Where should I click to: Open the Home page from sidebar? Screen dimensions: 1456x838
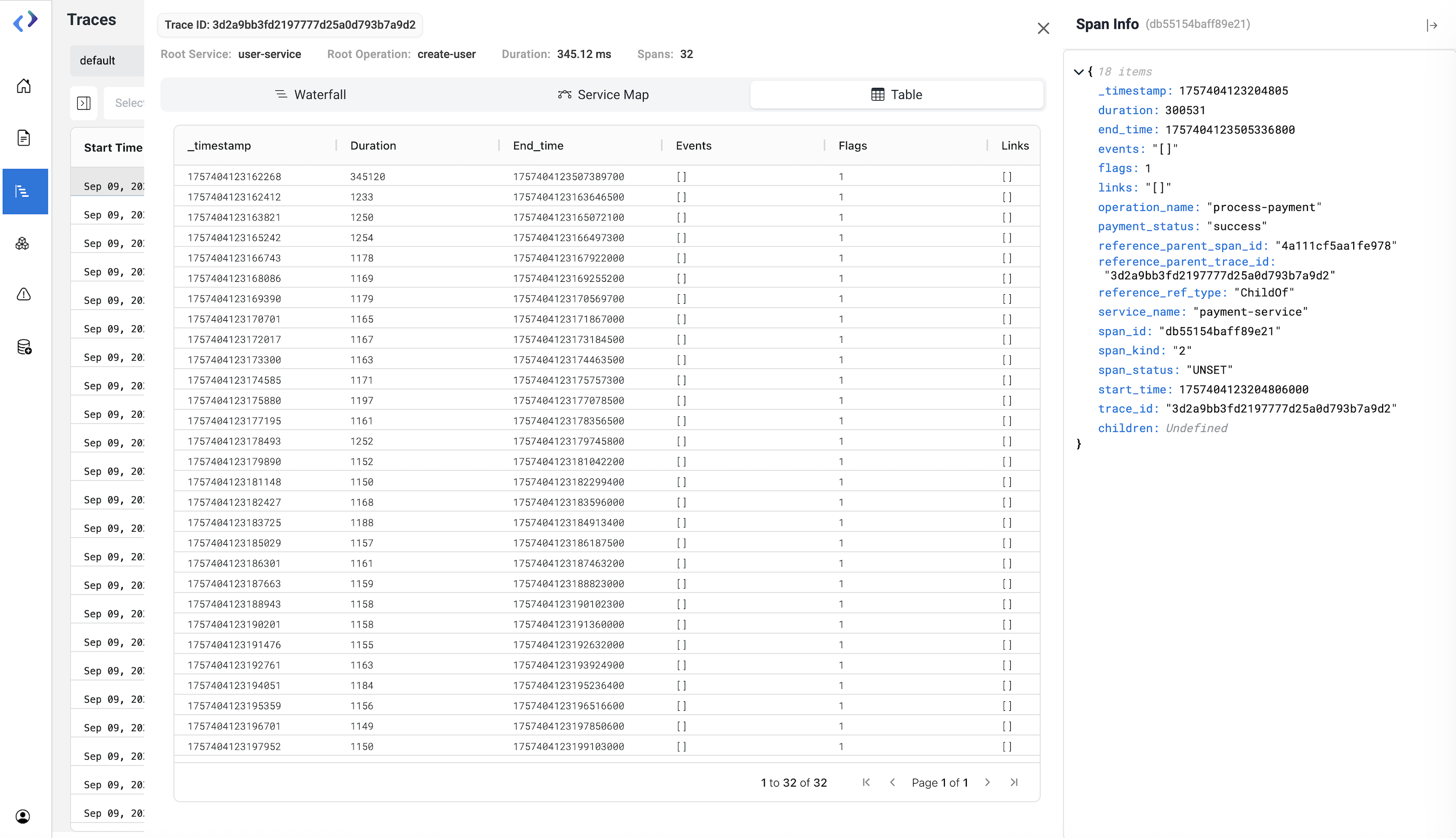[23, 86]
